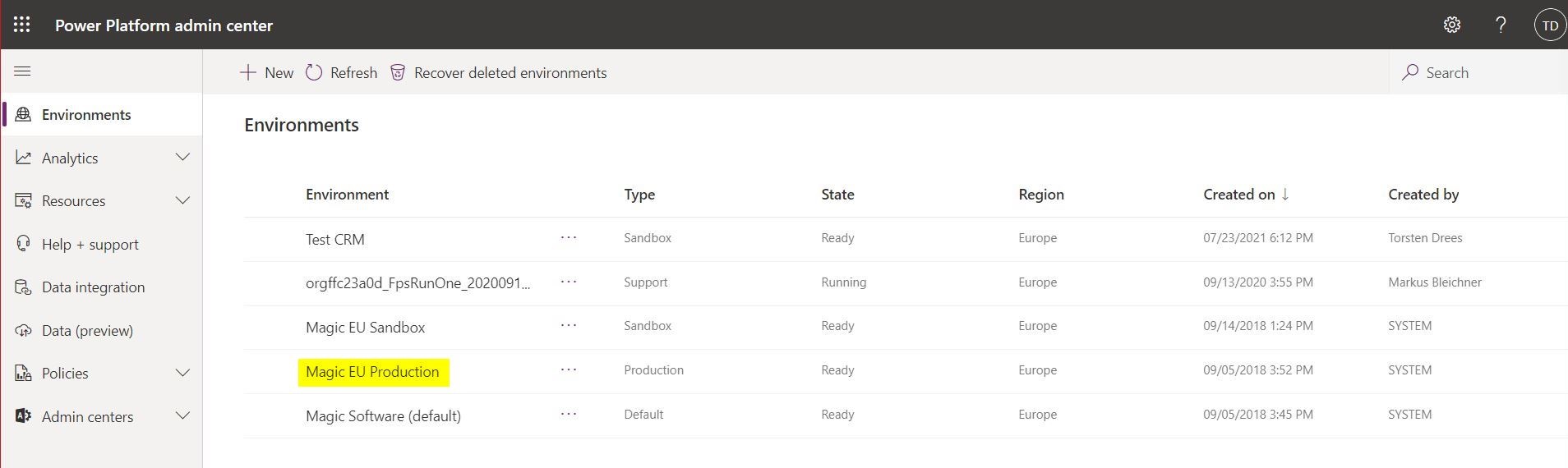Image resolution: width=1568 pixels, height=468 pixels.
Task: Create a New environment
Action: tap(266, 72)
